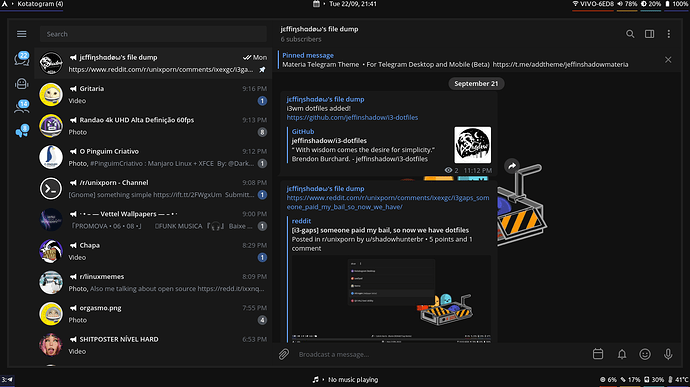Click the unread badge 4 on orgasmo.png
690x387 pixels.
(262, 320)
